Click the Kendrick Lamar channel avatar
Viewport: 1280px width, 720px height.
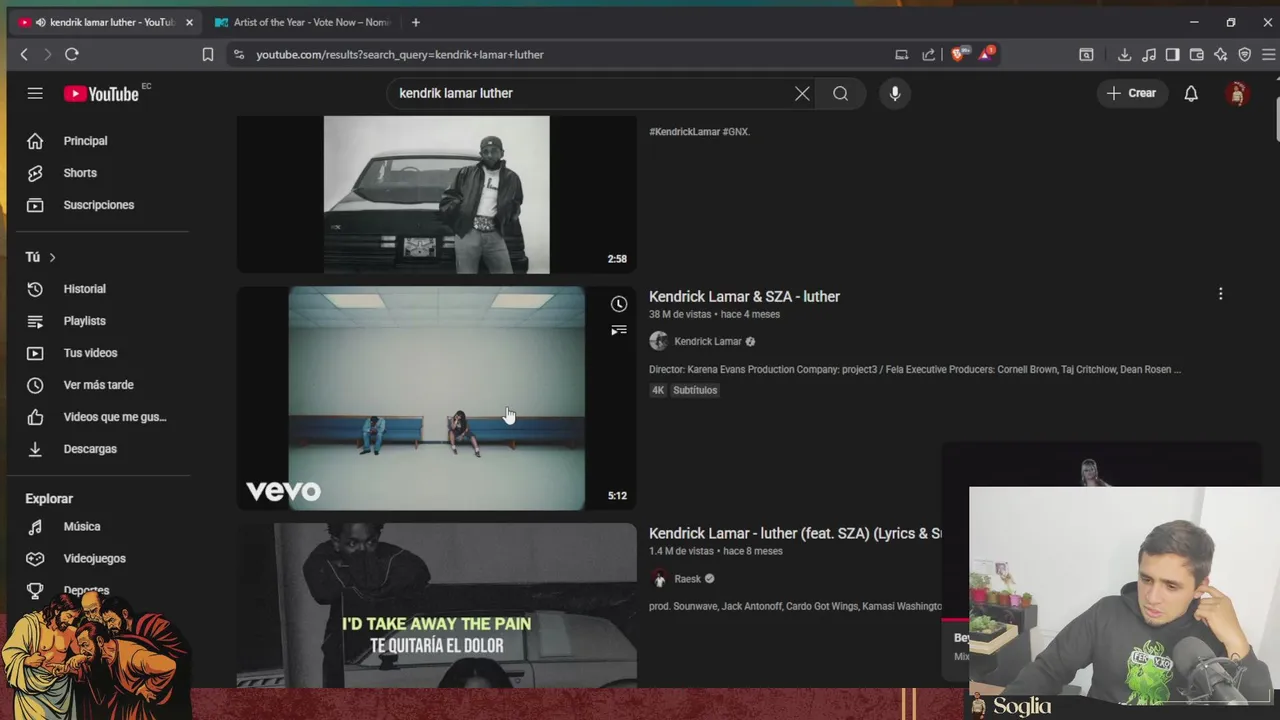click(658, 341)
